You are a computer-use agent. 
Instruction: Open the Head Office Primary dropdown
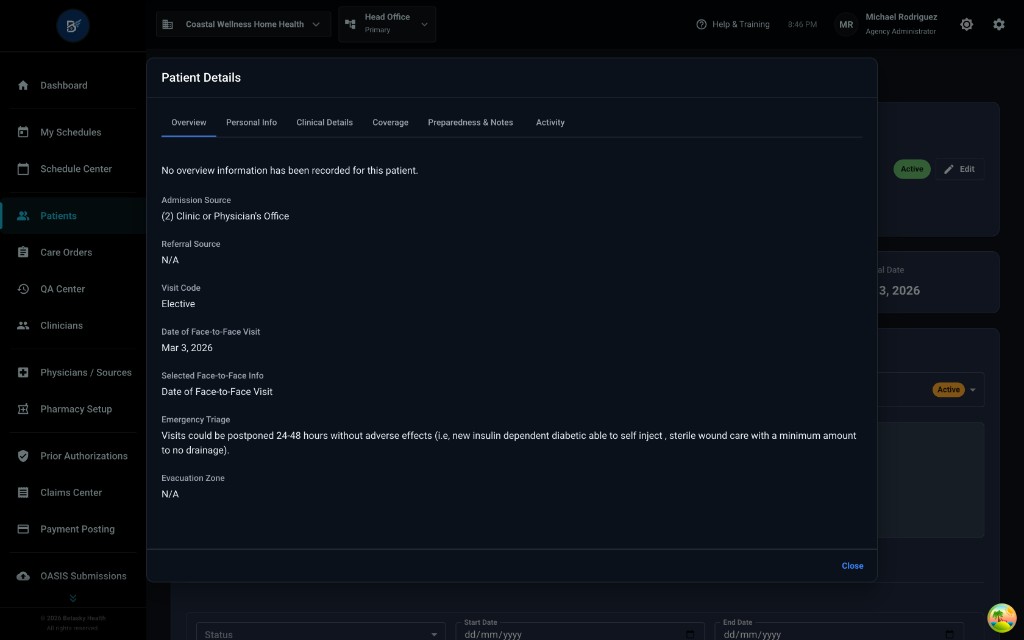click(x=387, y=24)
